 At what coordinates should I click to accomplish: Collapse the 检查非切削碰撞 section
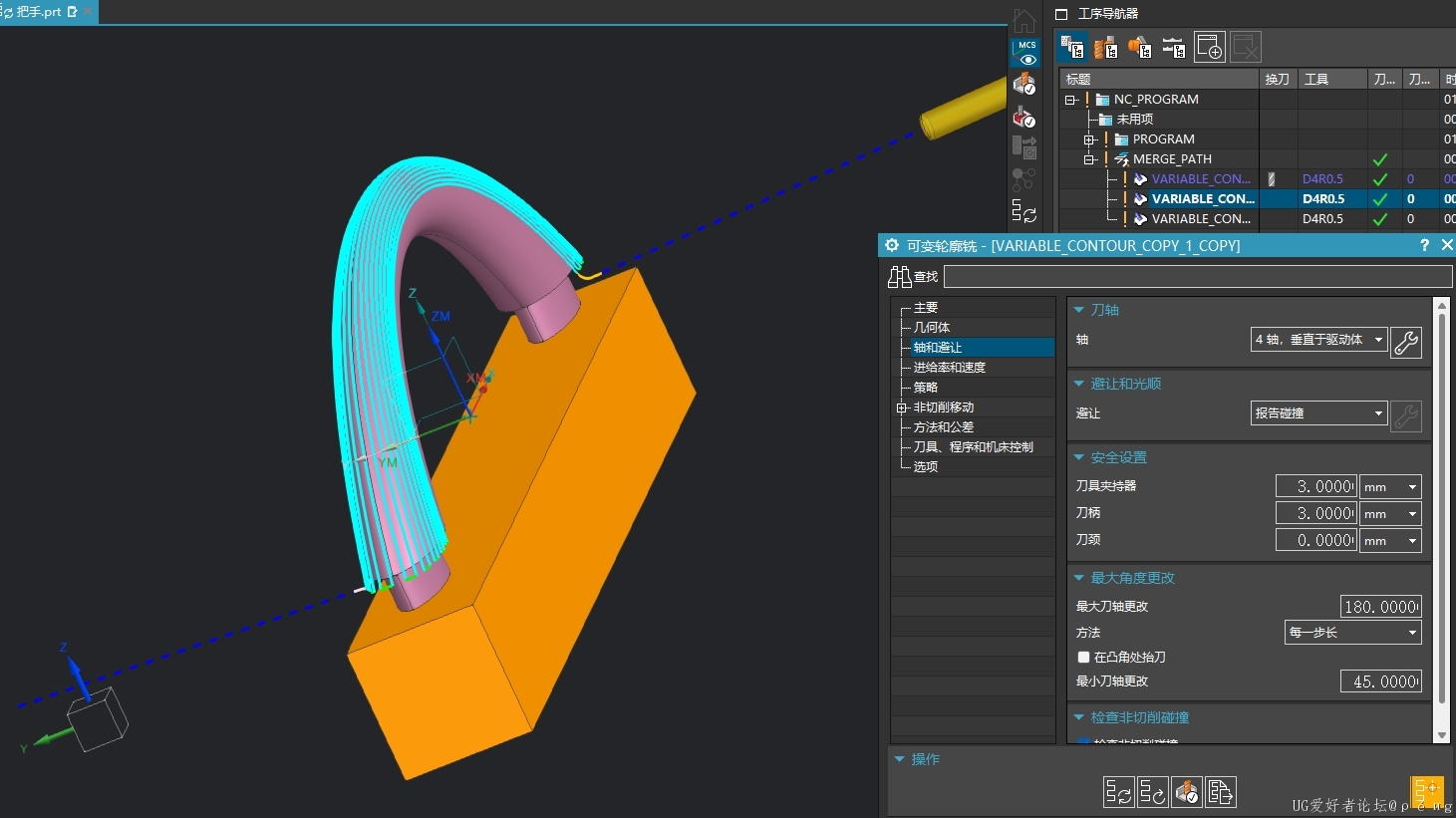pyautogui.click(x=1078, y=717)
